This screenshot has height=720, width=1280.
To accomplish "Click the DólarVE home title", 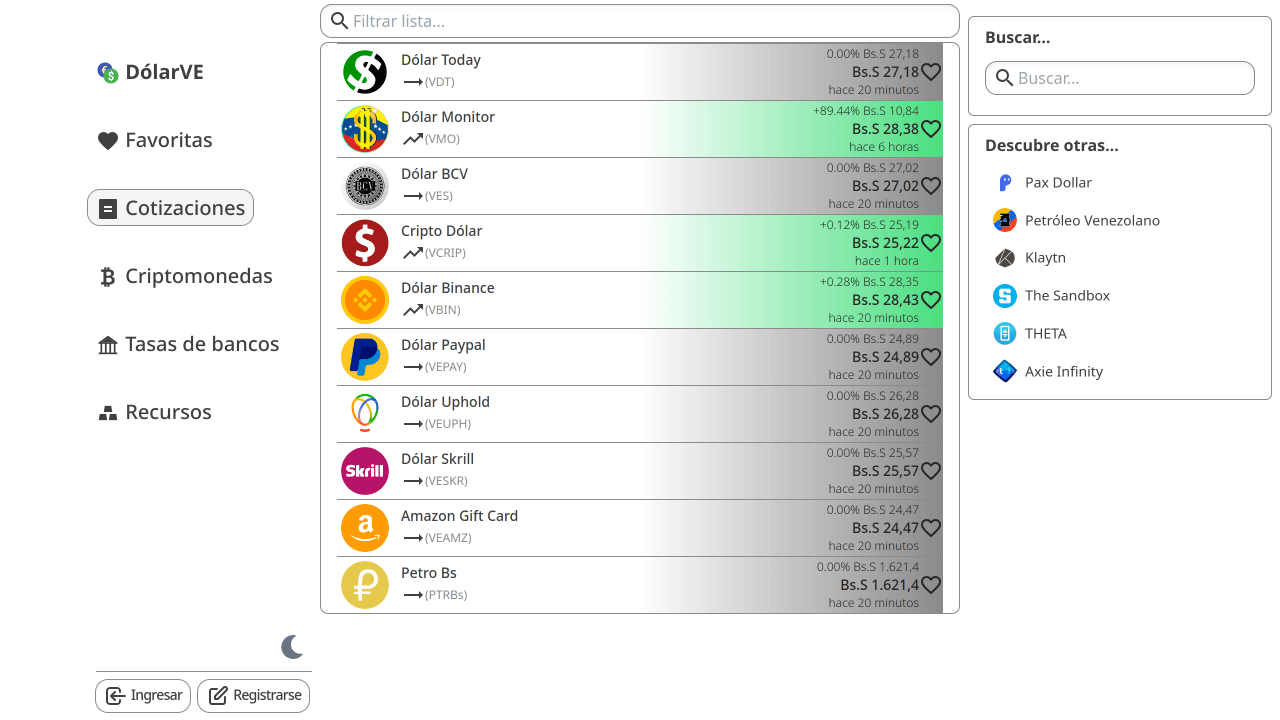I will [x=164, y=72].
